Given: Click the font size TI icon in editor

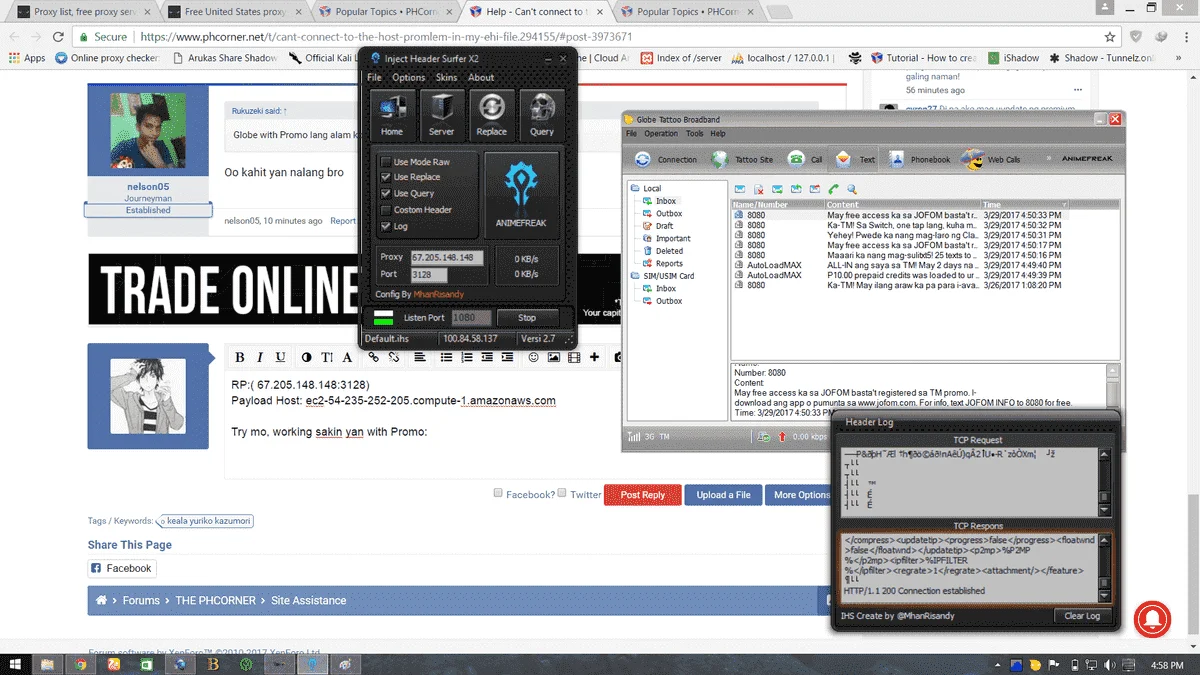Looking at the screenshot, I should (x=327, y=357).
